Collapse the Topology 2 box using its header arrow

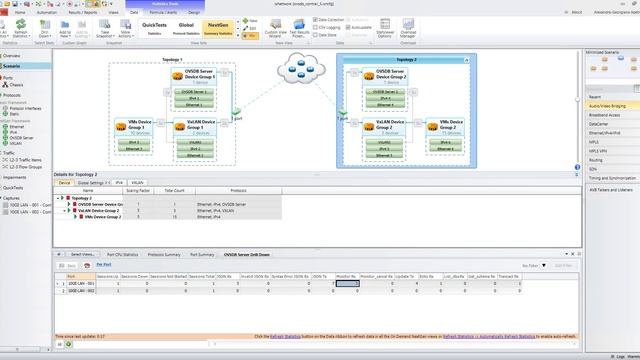466,60
